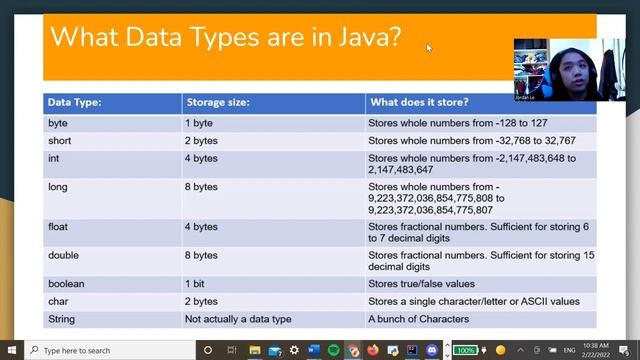The width and height of the screenshot is (640, 360).
Task: Click the 'What does it store?' header
Action: [419, 102]
